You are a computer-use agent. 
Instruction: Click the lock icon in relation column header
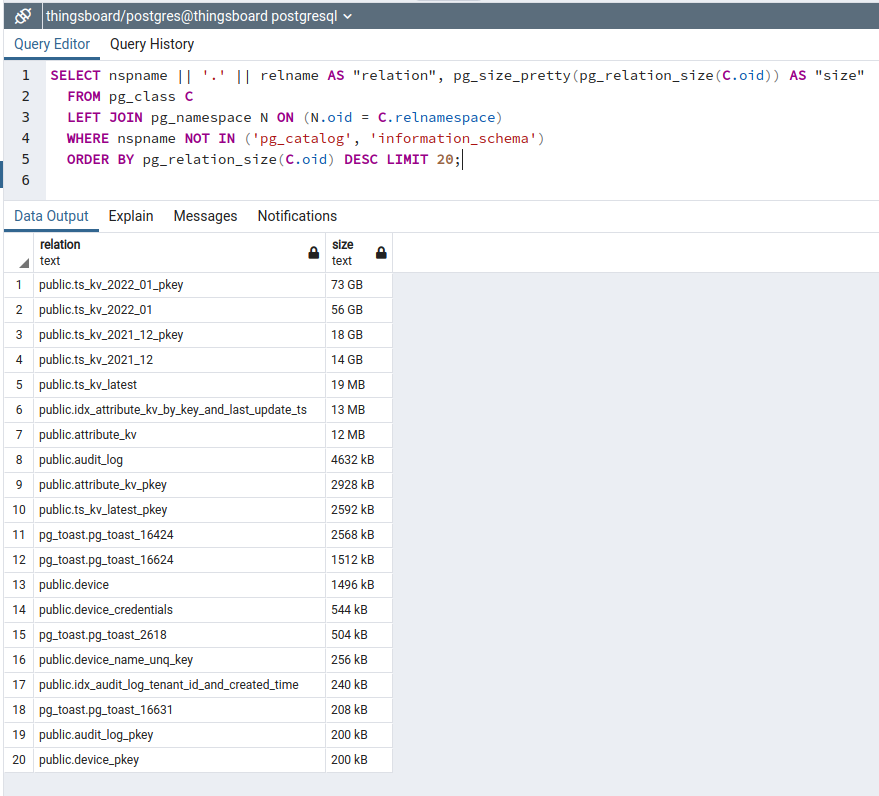pos(314,253)
